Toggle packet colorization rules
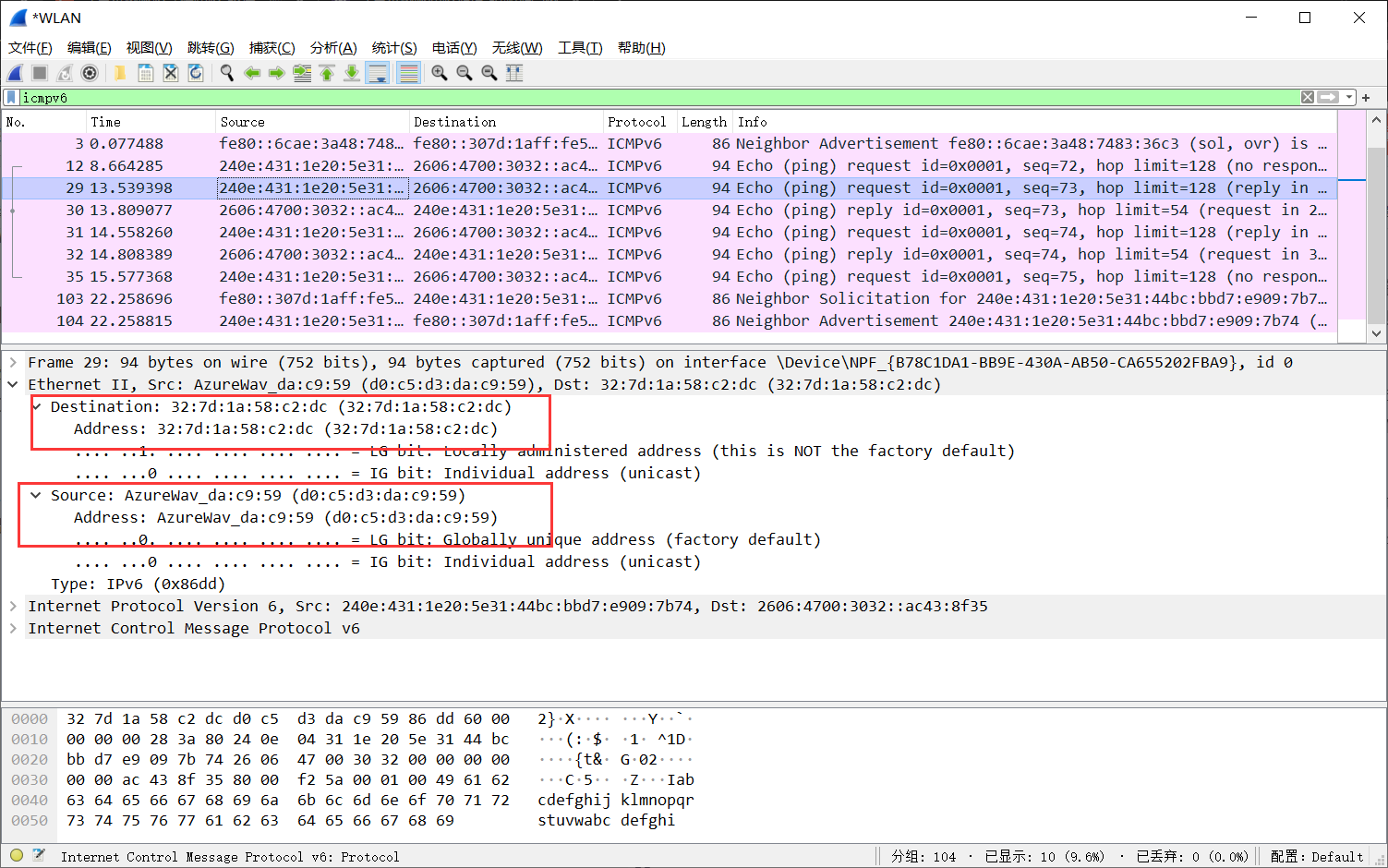The height and width of the screenshot is (868, 1388). (408, 73)
